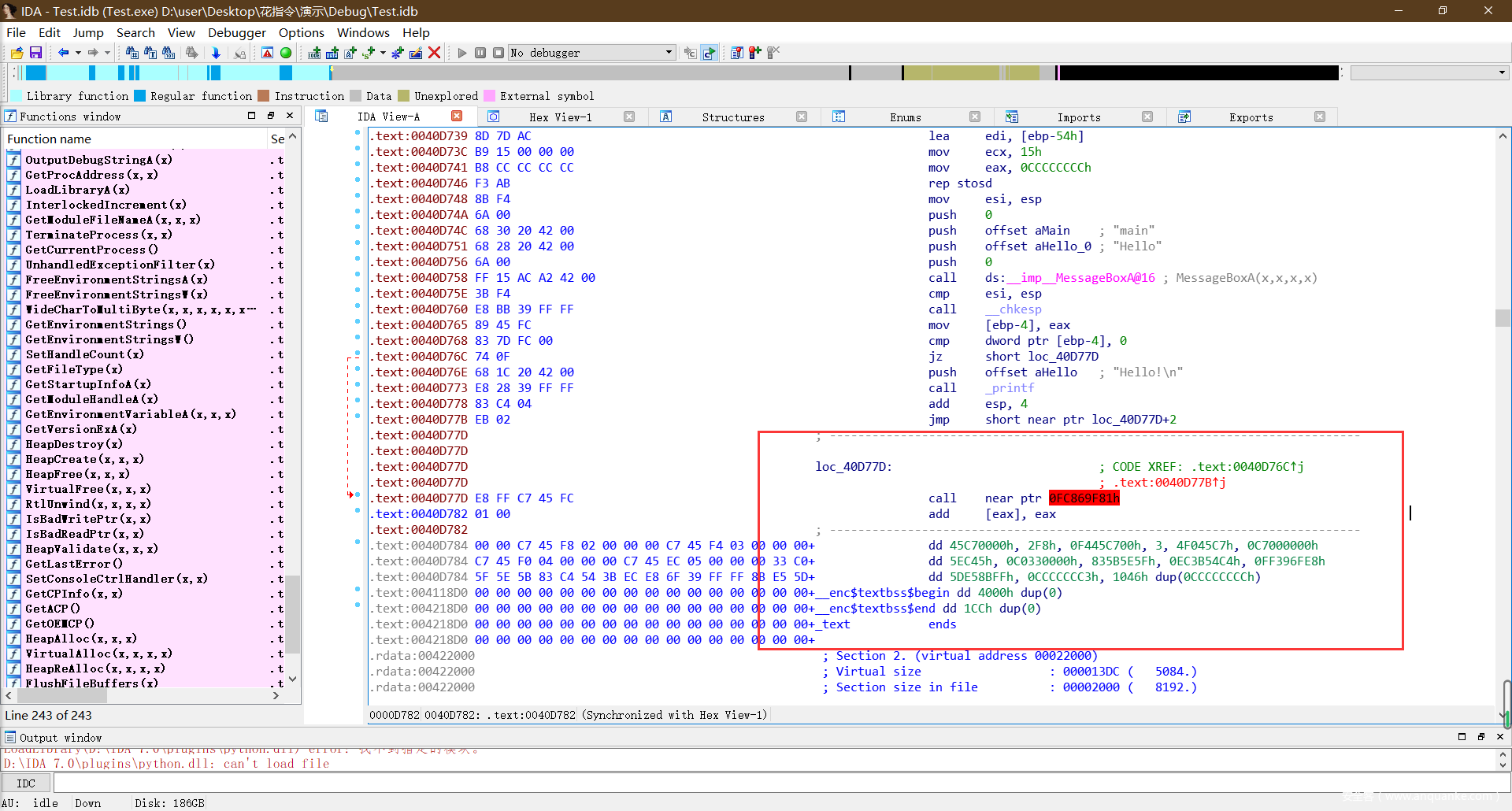1512x811 pixels.
Task: Close the IDA View-A tab
Action: [457, 116]
